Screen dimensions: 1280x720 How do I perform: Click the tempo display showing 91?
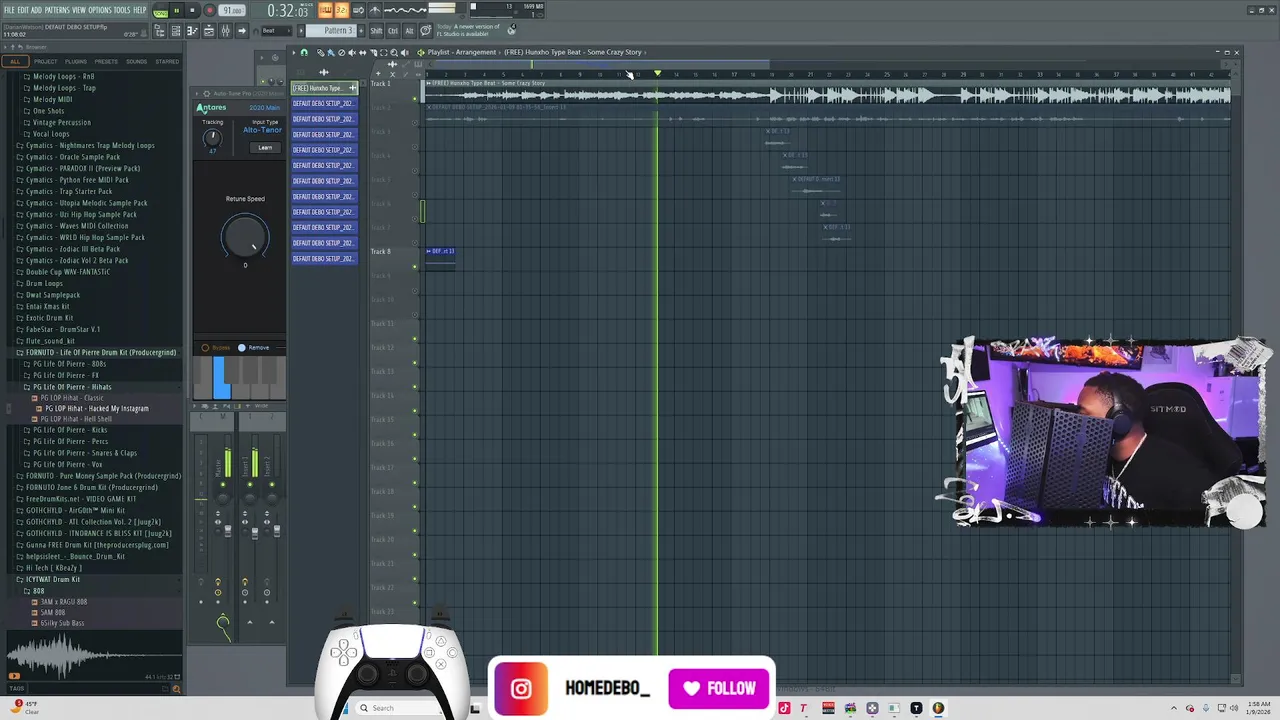(232, 10)
